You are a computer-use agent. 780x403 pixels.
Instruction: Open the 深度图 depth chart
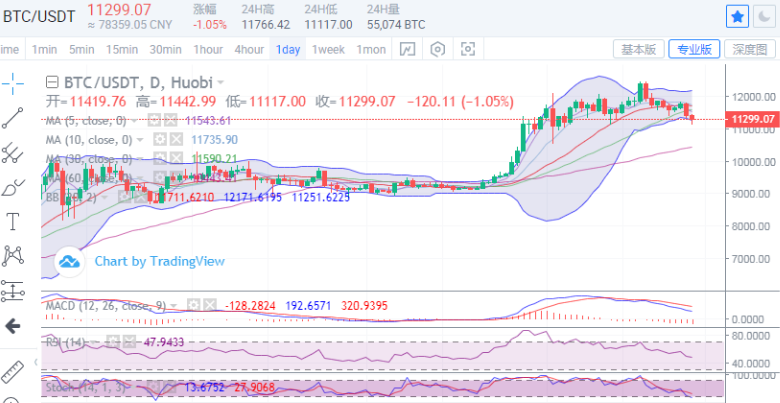[749, 49]
